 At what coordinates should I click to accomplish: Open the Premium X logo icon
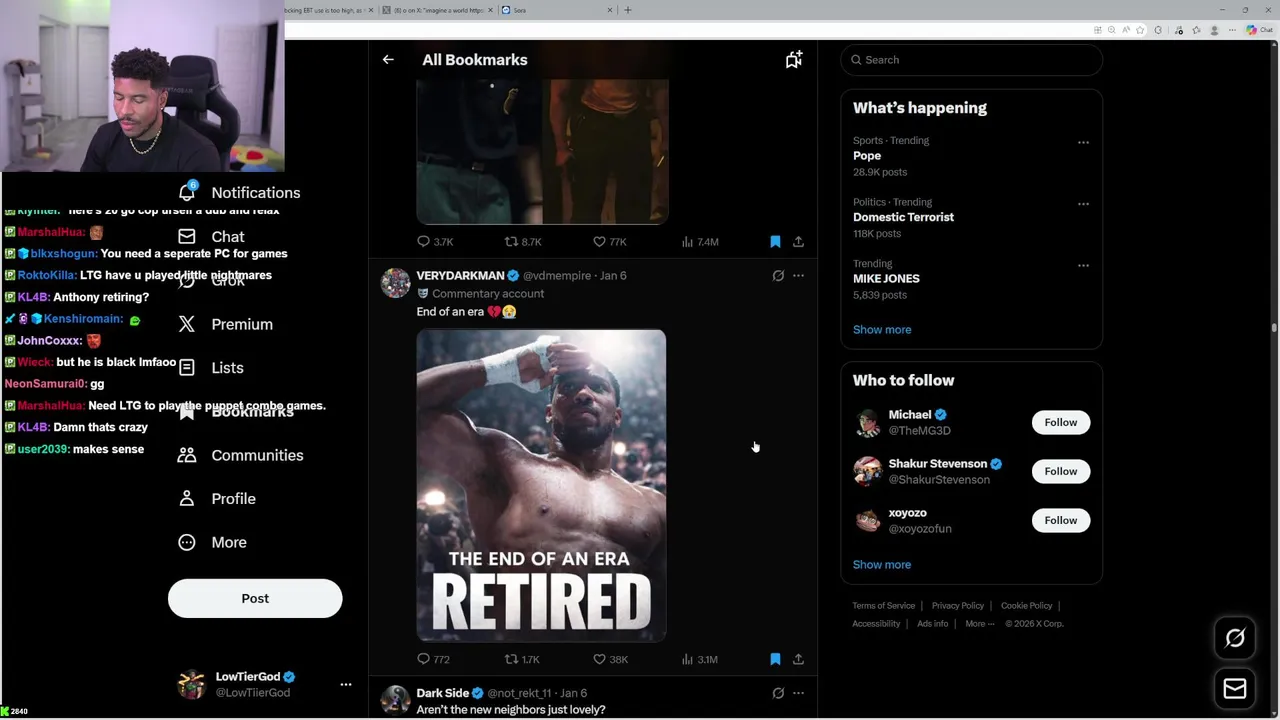click(x=187, y=324)
